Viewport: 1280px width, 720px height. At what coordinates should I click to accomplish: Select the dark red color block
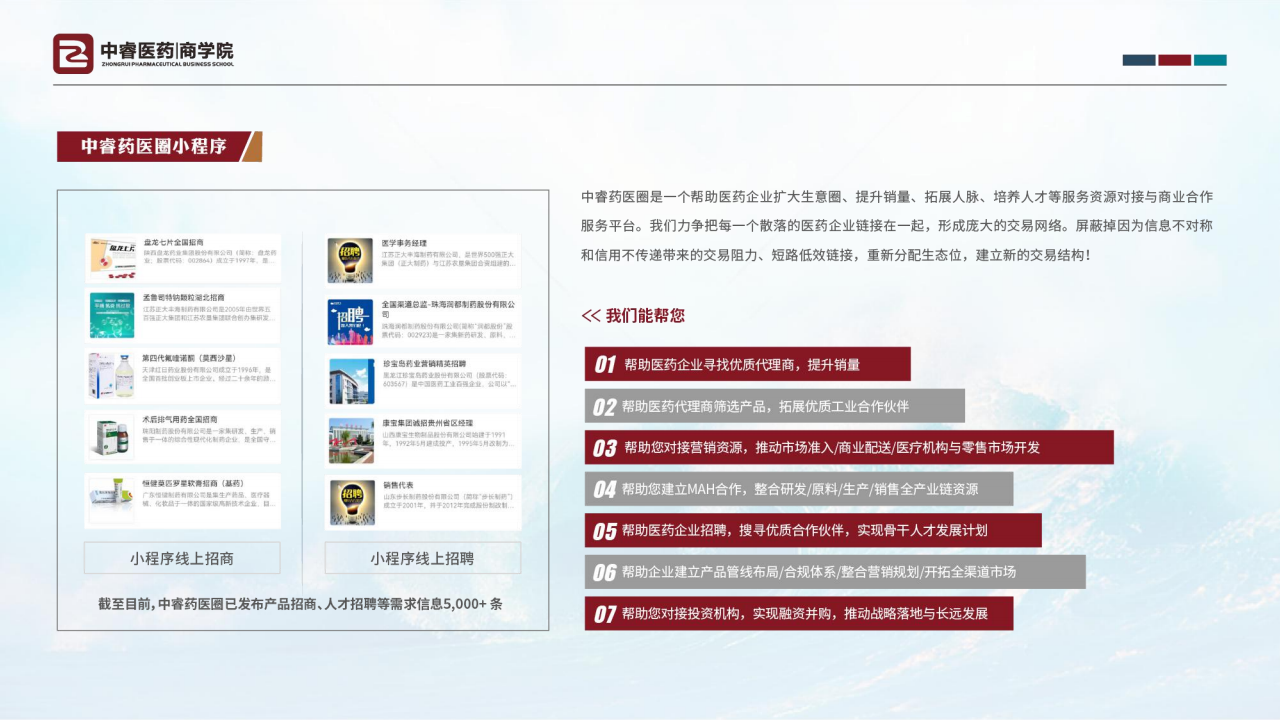1175,60
